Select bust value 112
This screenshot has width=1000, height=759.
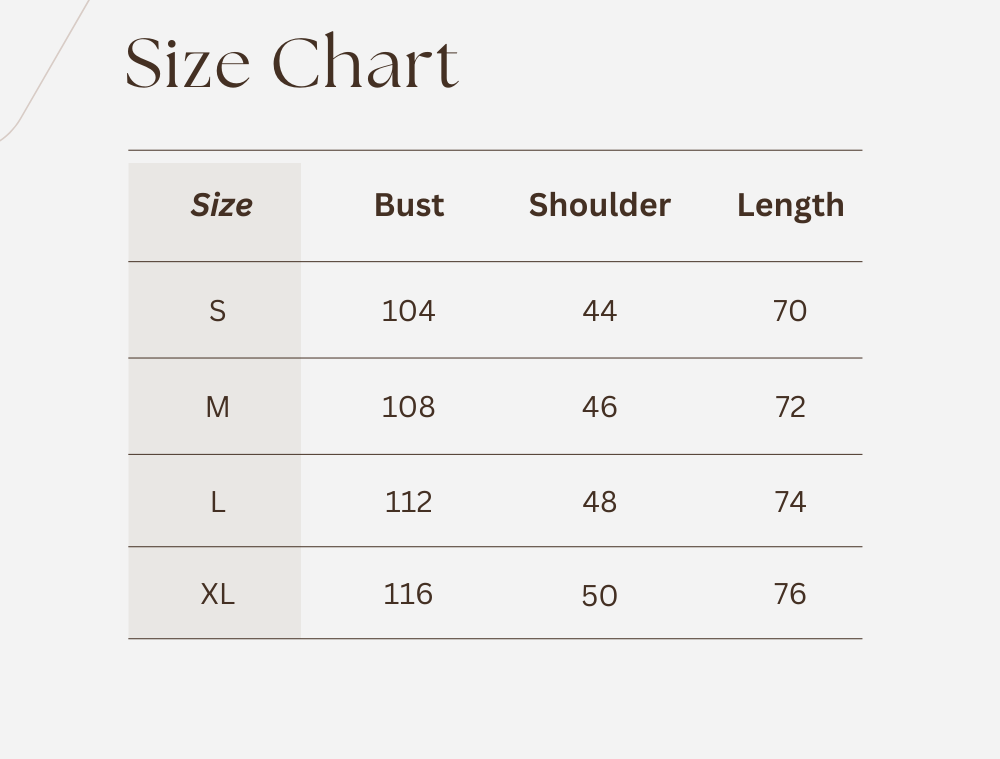pos(408,502)
